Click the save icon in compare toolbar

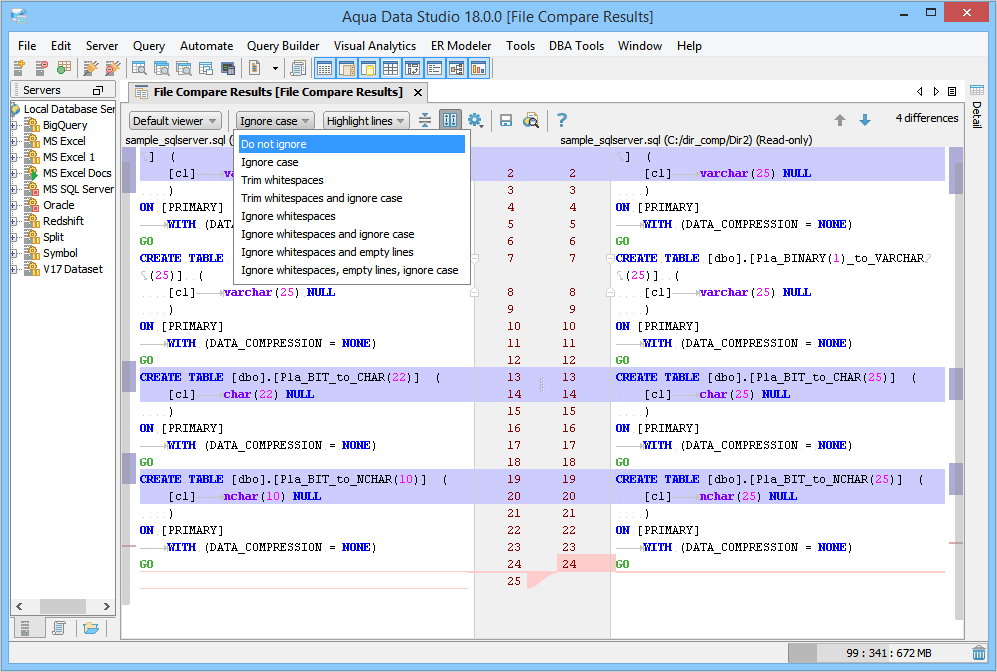point(506,120)
